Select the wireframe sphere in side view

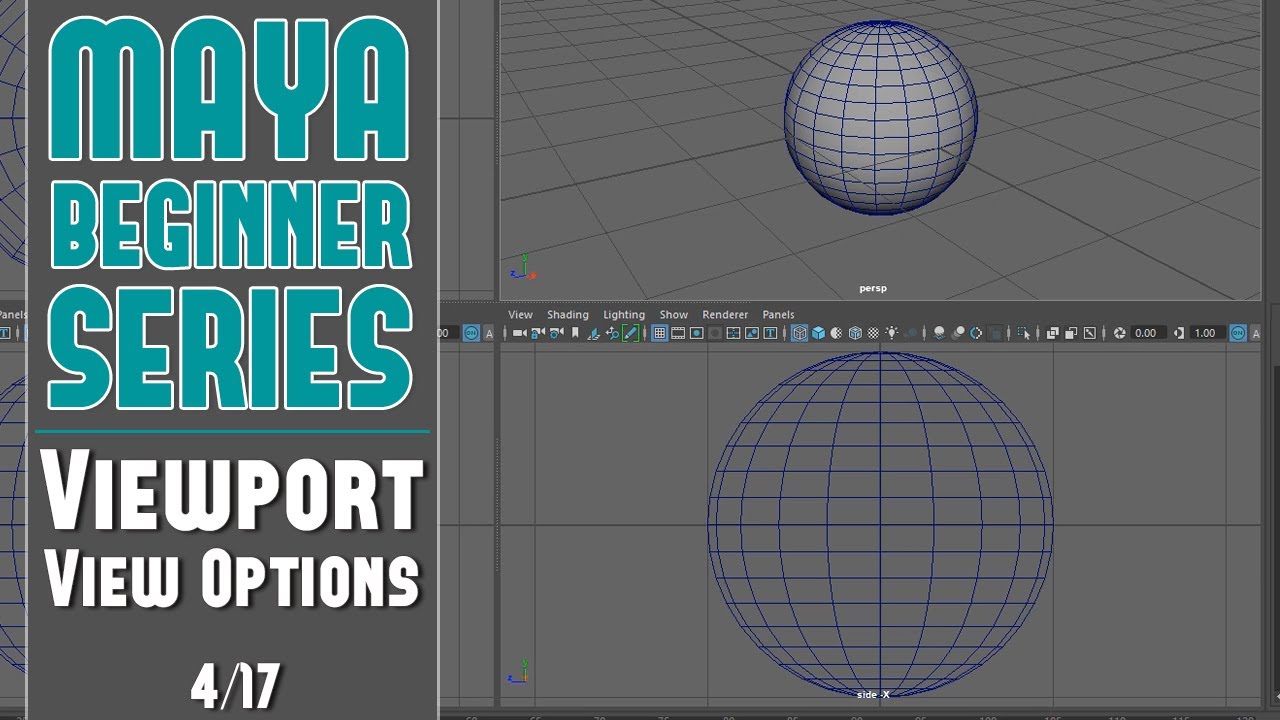(x=880, y=522)
